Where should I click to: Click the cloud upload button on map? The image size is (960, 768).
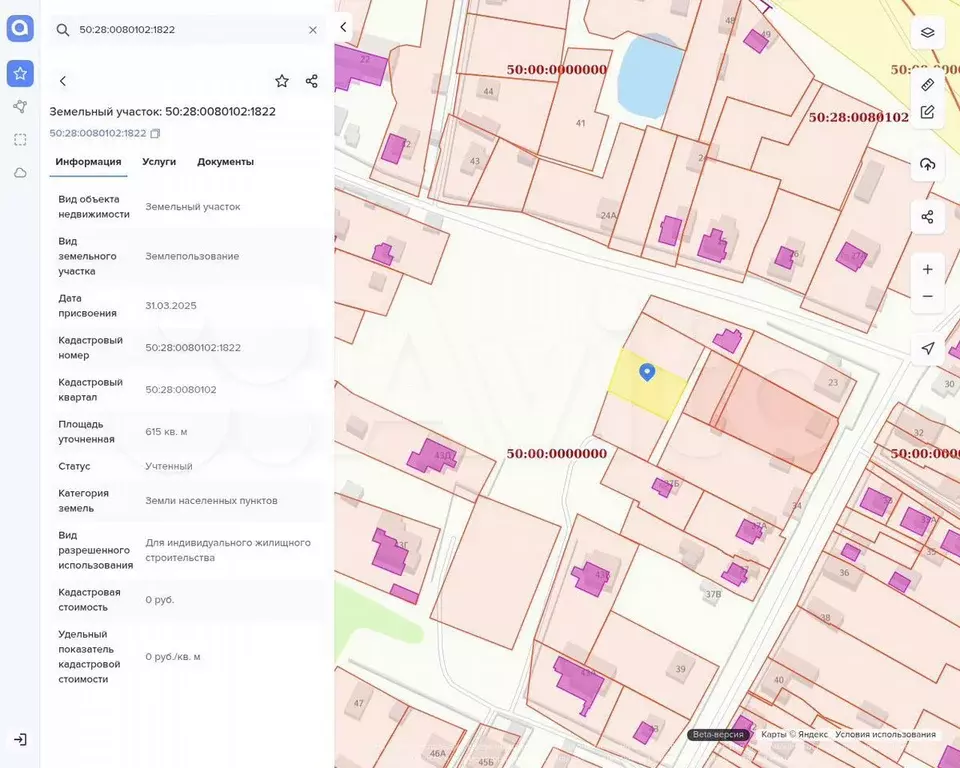coord(928,164)
